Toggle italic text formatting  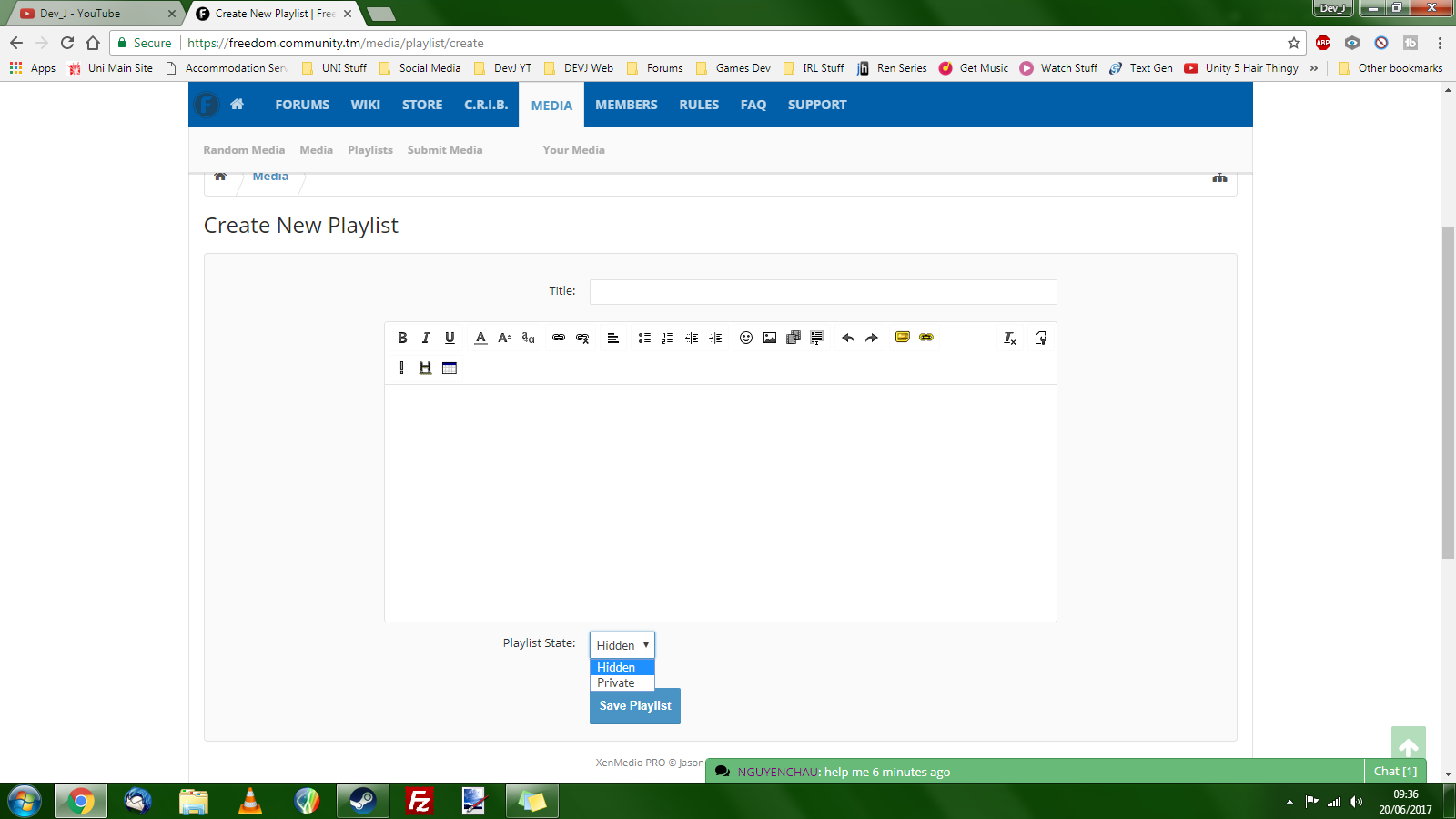click(425, 338)
